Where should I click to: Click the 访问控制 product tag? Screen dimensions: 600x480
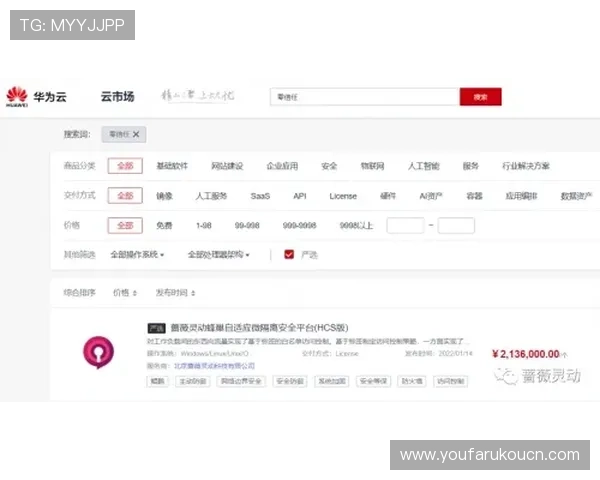point(450,381)
